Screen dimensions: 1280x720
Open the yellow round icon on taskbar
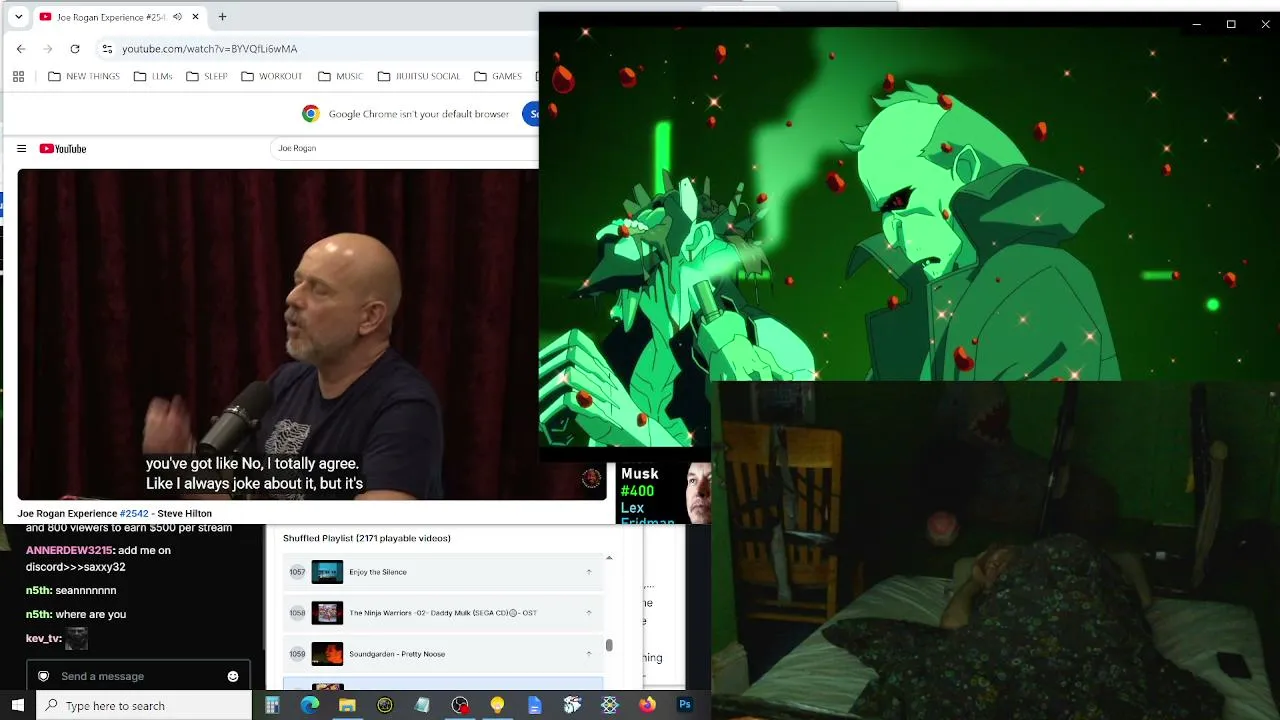click(385, 706)
